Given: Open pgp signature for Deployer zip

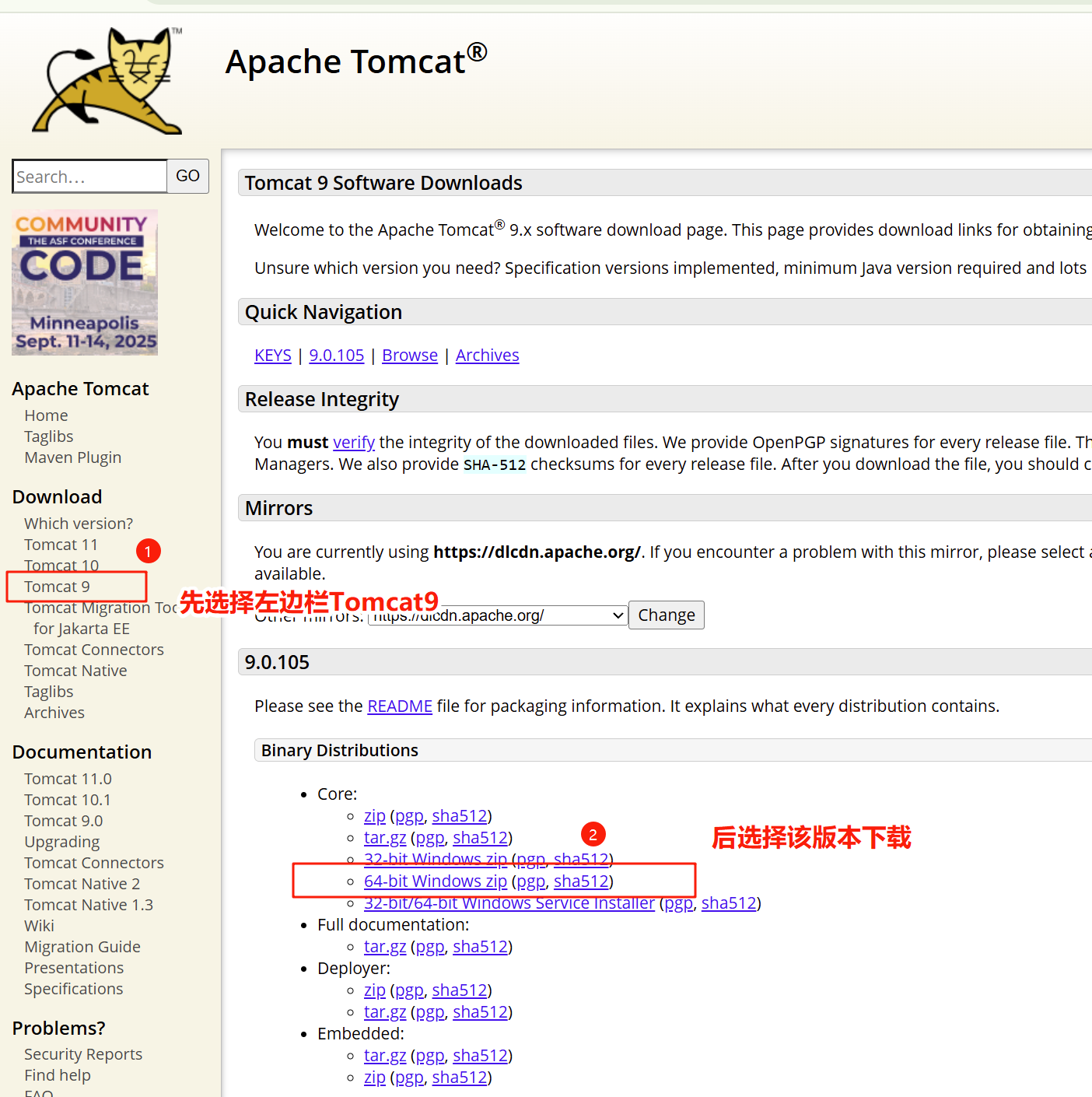Looking at the screenshot, I should [409, 990].
